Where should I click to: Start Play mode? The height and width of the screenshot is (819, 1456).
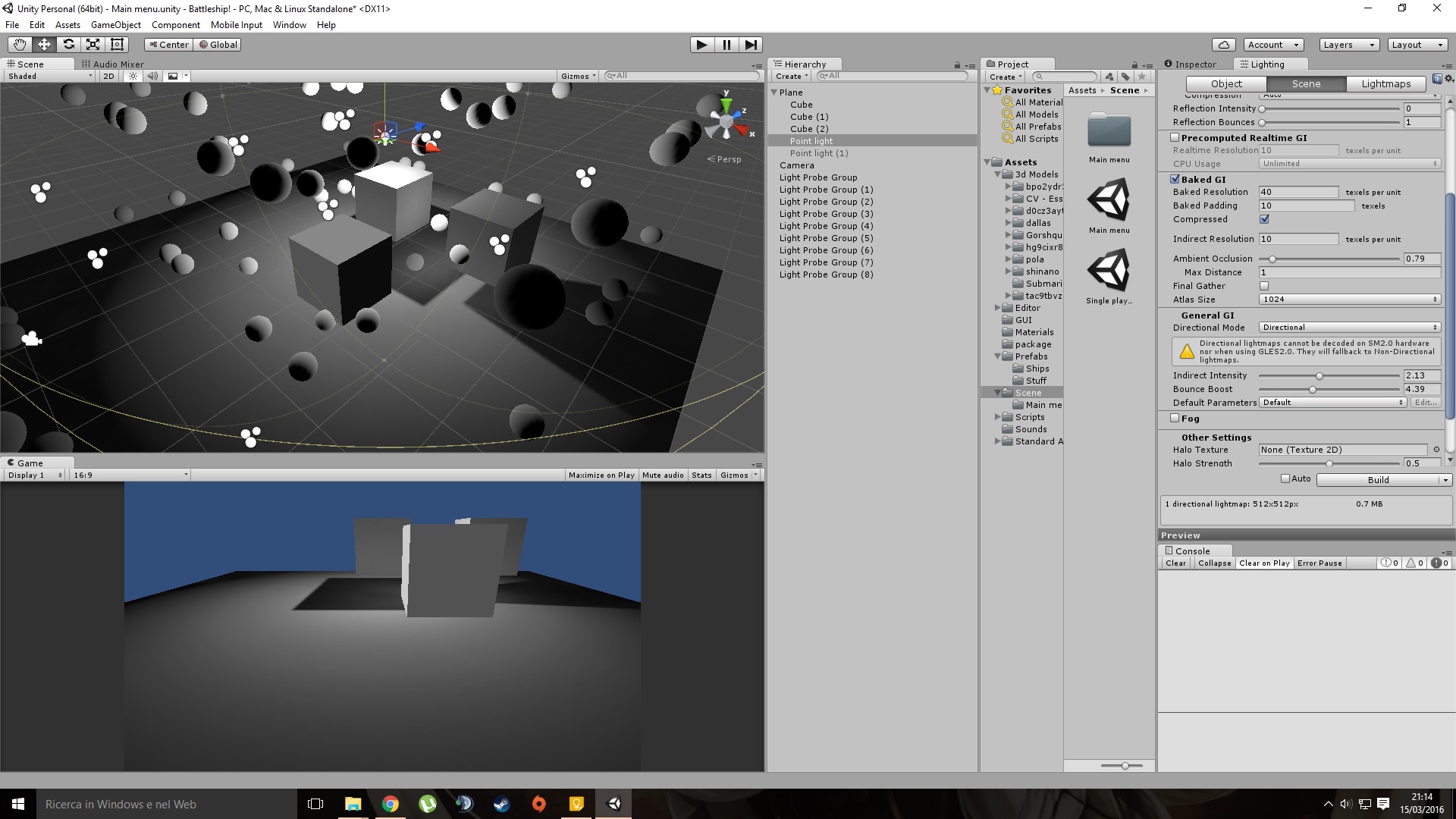[702, 45]
